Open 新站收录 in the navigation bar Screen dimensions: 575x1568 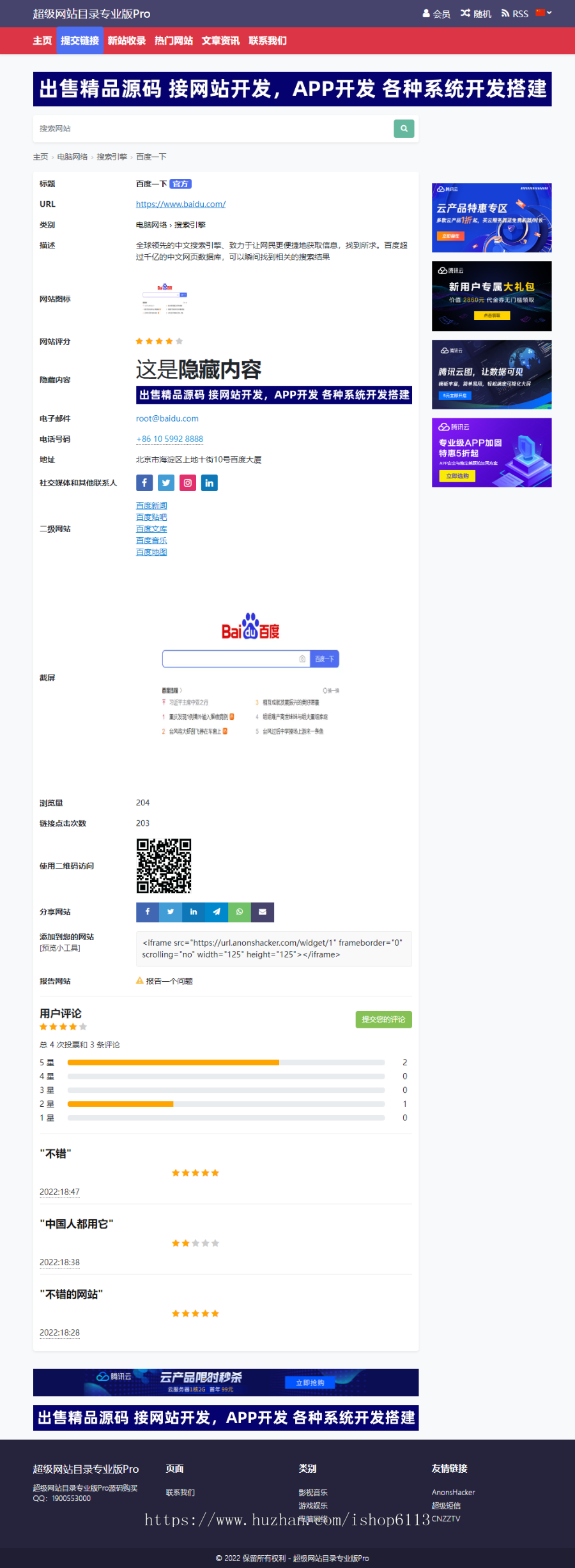(126, 41)
